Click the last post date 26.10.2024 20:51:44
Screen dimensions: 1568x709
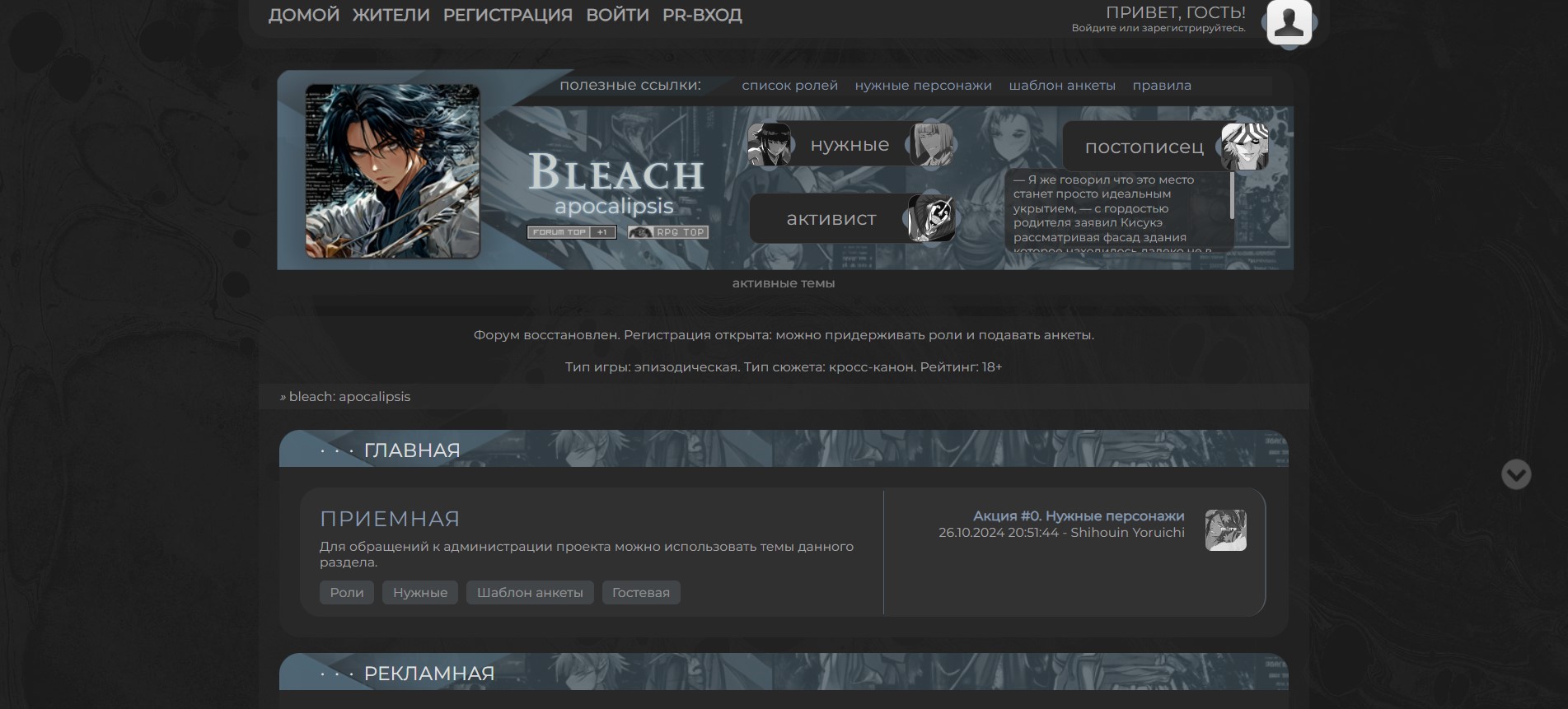point(999,533)
